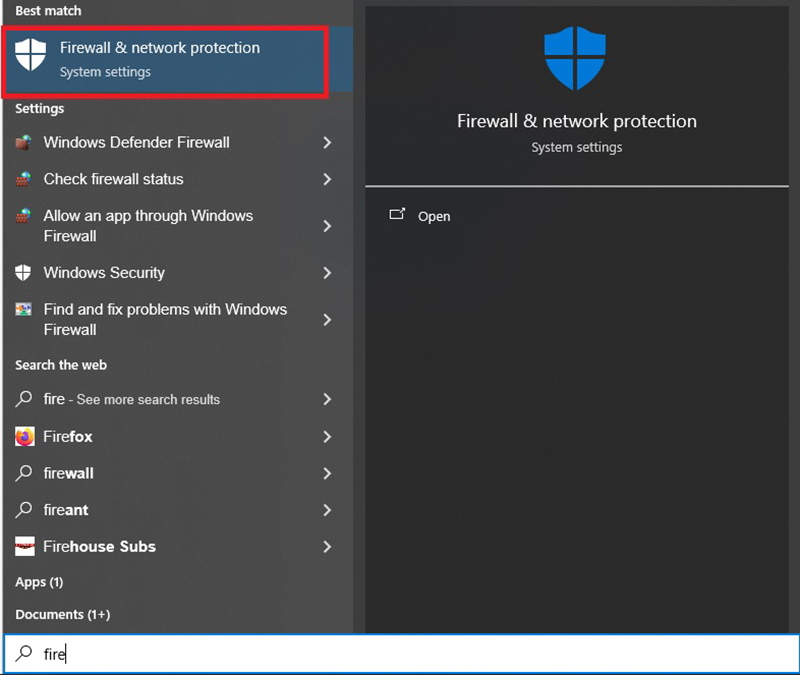Expand the firewall web suggestion arrow
This screenshot has width=800, height=675.
coord(327,473)
